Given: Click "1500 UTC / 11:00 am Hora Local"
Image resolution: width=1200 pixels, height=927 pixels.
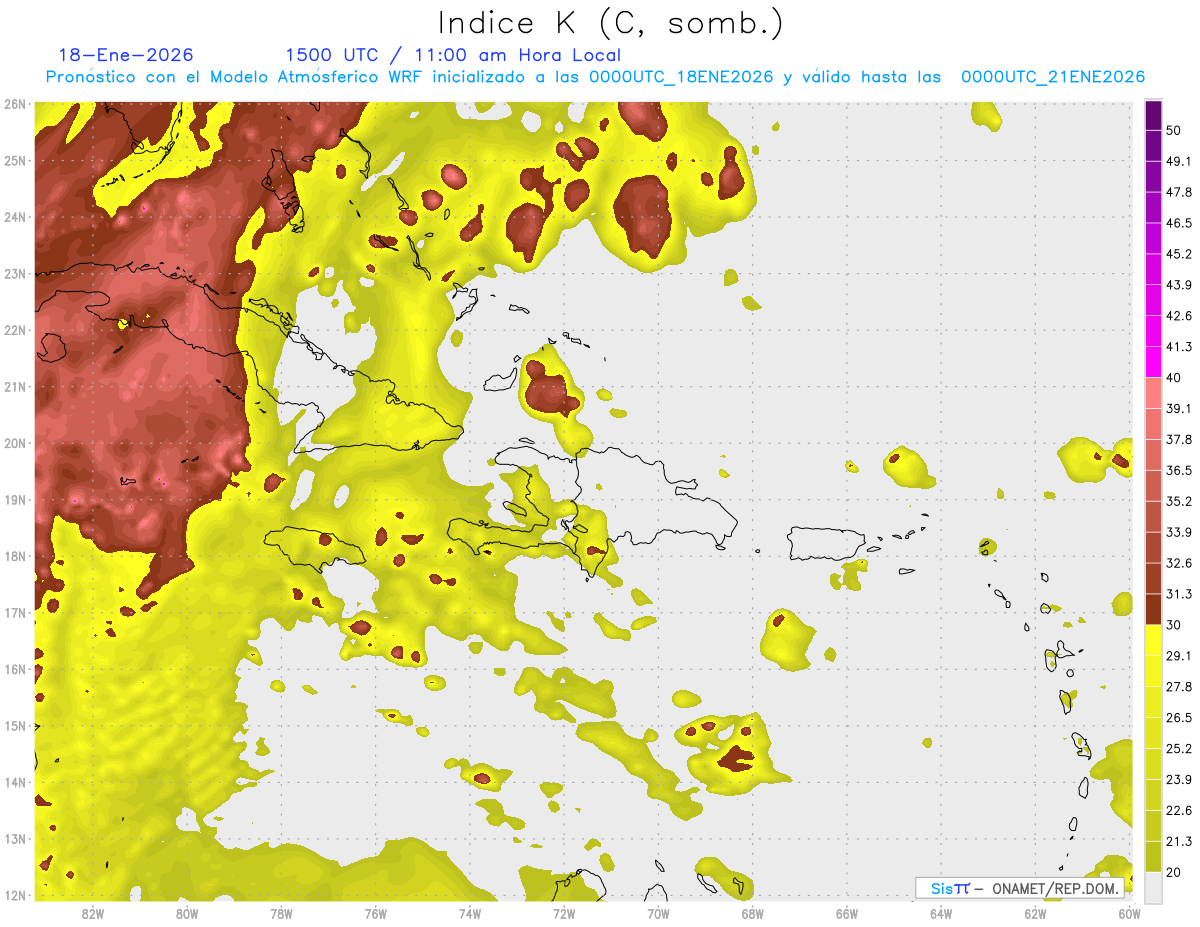Looking at the screenshot, I should coord(453,56).
